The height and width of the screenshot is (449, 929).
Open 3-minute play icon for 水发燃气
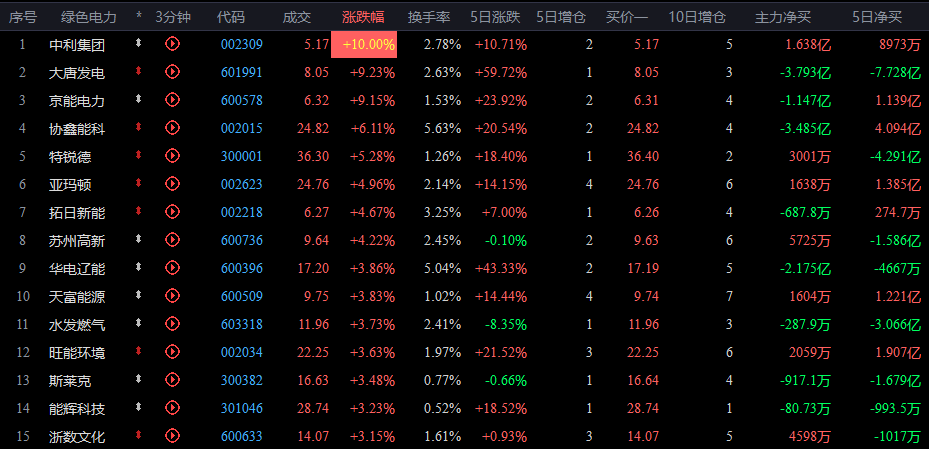click(172, 323)
